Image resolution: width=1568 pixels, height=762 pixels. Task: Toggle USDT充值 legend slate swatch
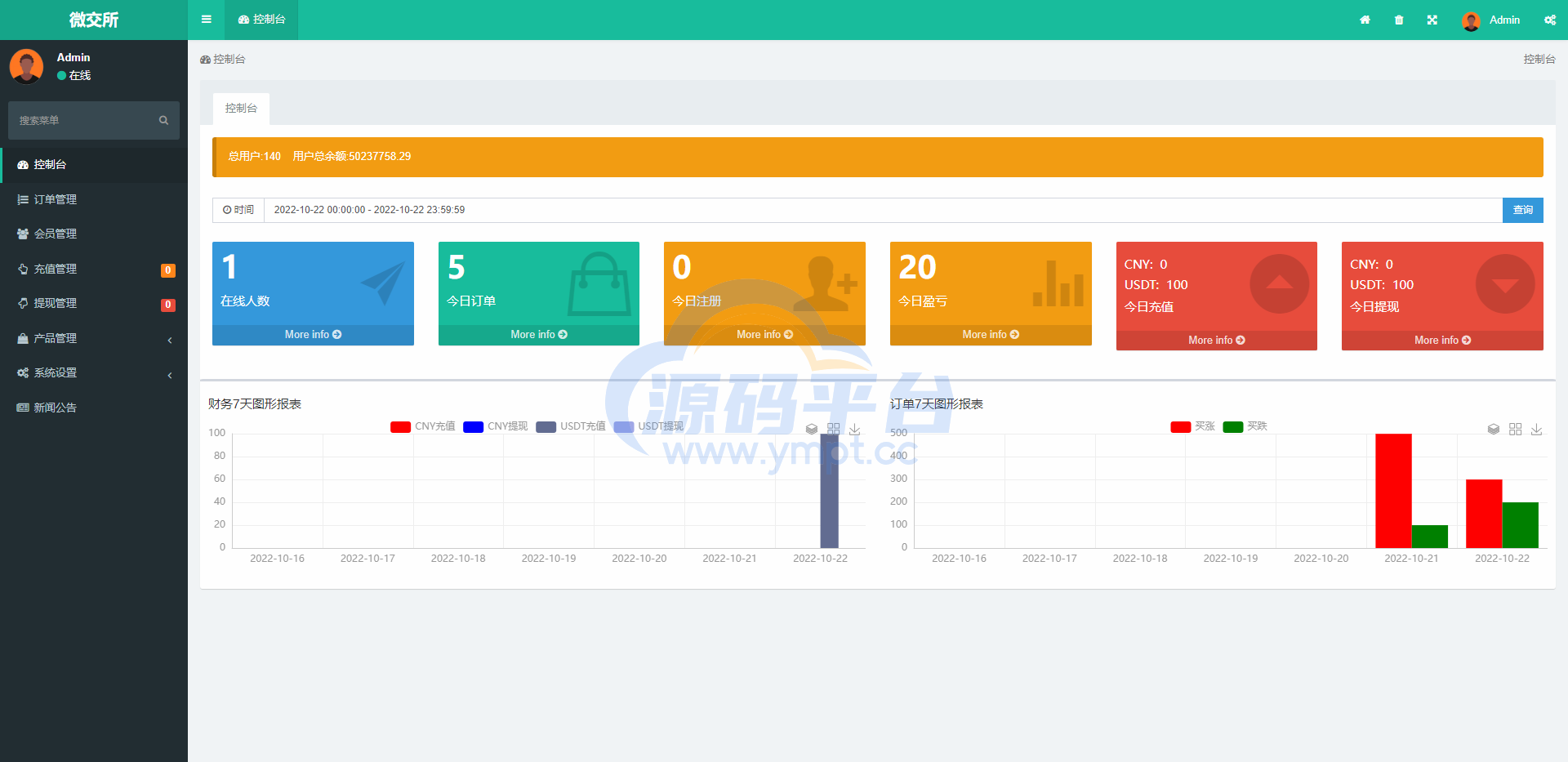[x=546, y=426]
